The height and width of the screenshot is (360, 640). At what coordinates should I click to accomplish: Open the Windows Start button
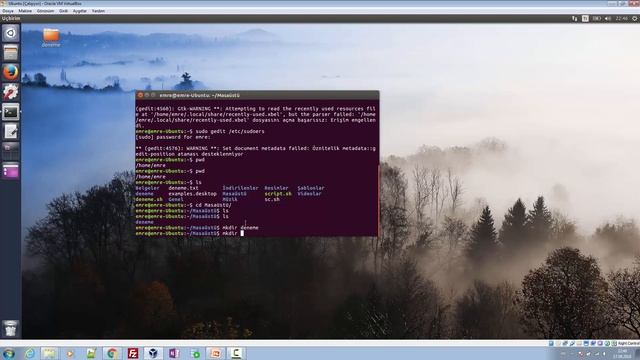pos(9,353)
